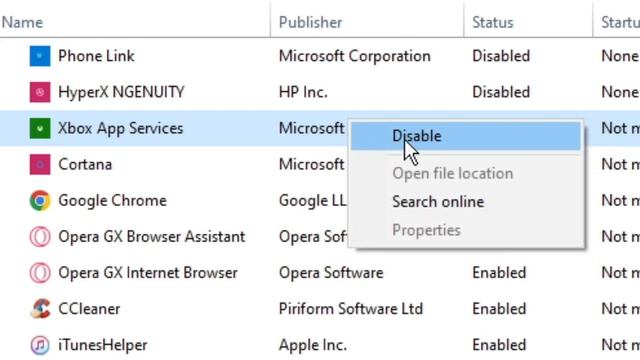The image size is (640, 360).
Task: Select the HyperX NGENUITY icon
Action: [40, 92]
